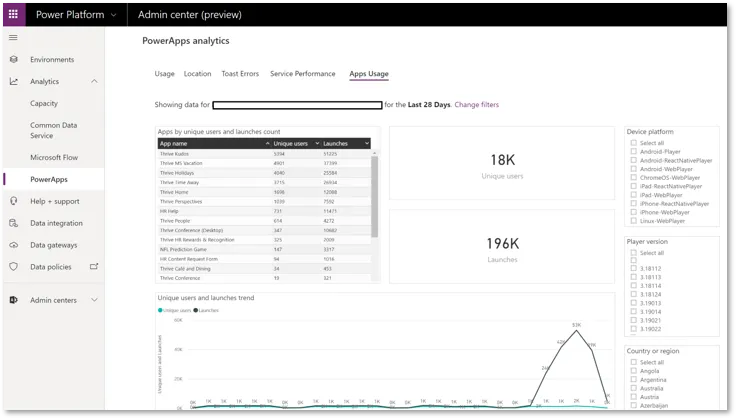Click the Data gateways cloud icon

(x=14, y=245)
